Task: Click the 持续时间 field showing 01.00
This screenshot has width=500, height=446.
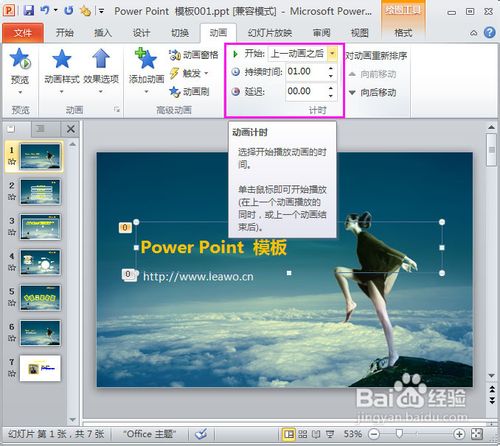Action: click(305, 72)
